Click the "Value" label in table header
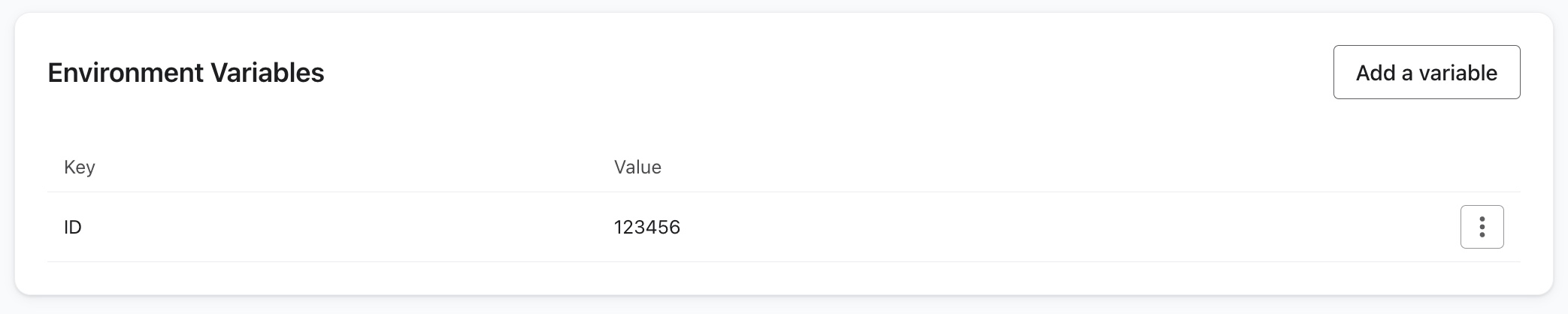This screenshot has width=1568, height=314. pyautogui.click(x=637, y=167)
